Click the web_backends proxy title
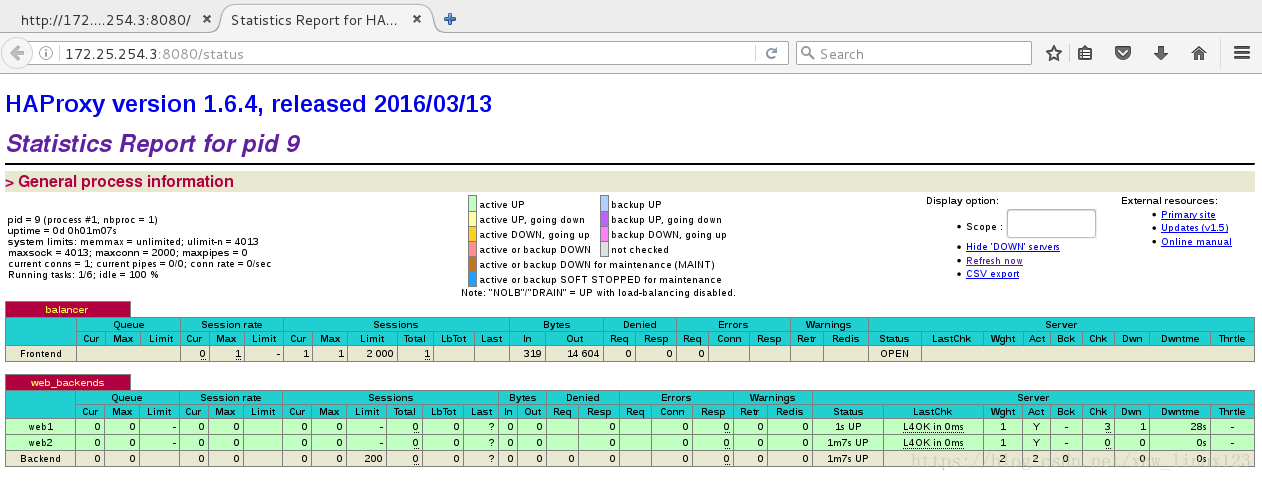The width and height of the screenshot is (1262, 481). 68,382
